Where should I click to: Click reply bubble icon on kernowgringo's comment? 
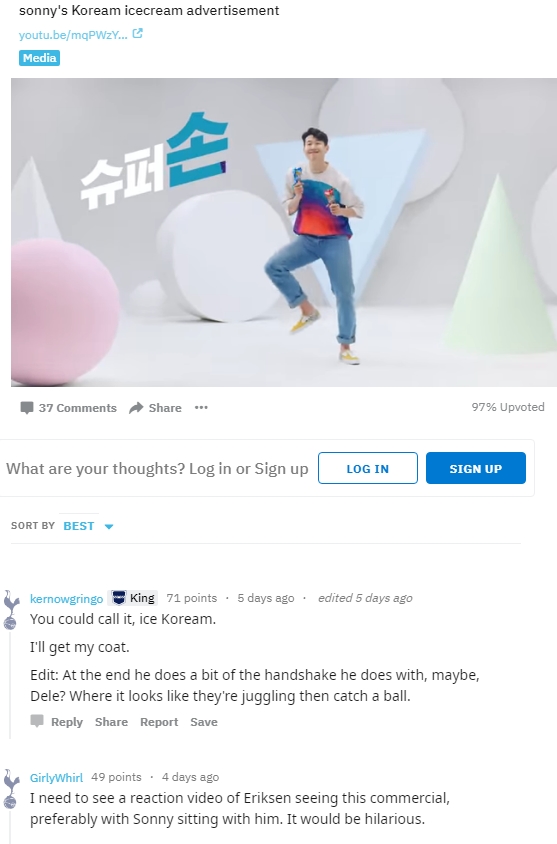pyautogui.click(x=37, y=721)
